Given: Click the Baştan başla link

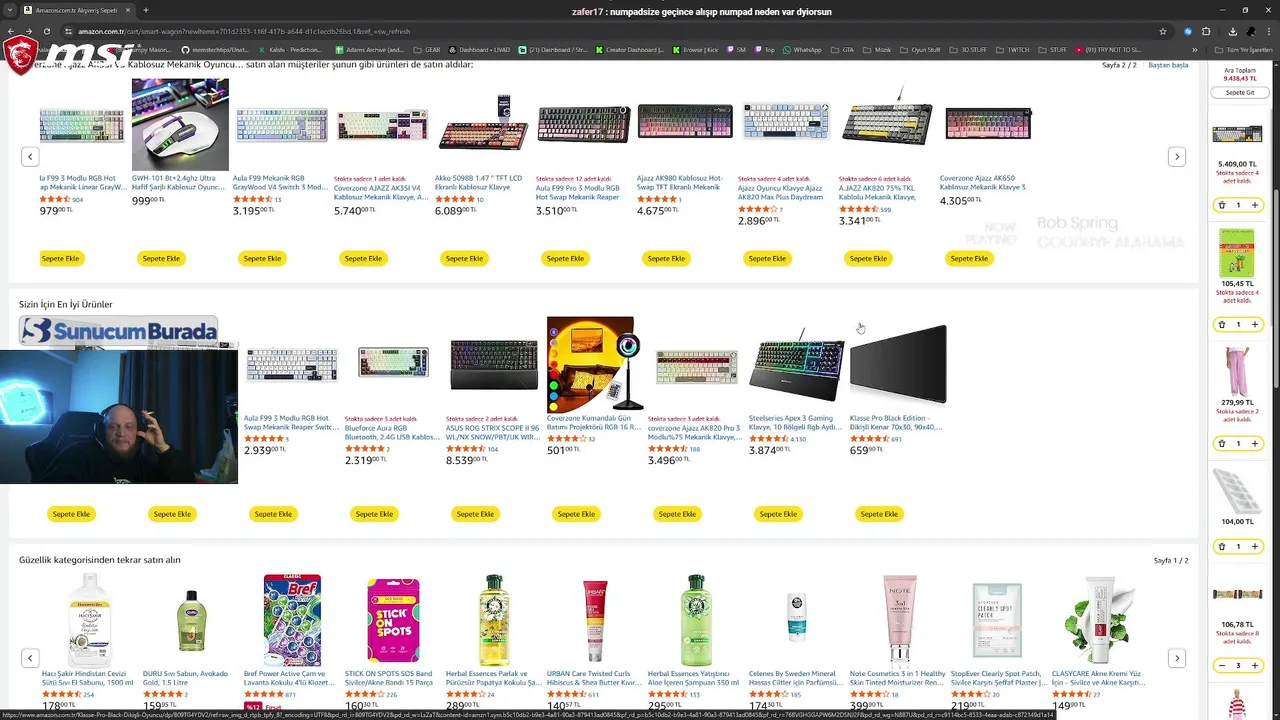Looking at the screenshot, I should (1168, 65).
